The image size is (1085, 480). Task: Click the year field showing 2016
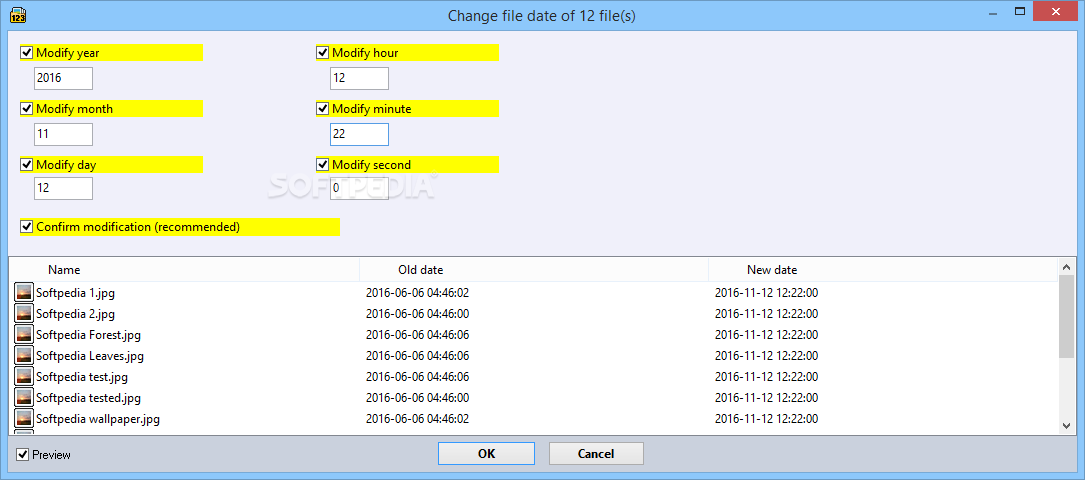[63, 78]
